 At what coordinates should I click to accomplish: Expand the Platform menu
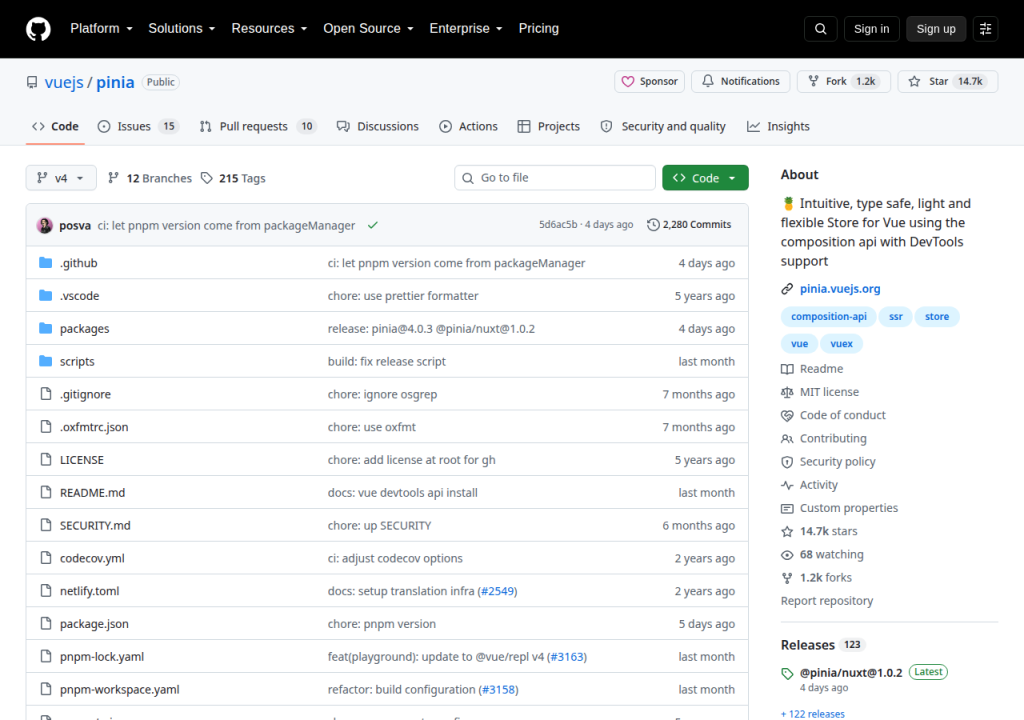pos(101,29)
